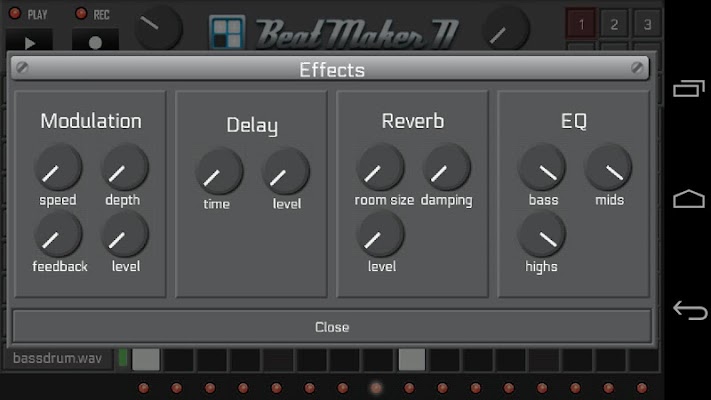Image resolution: width=711 pixels, height=400 pixels.
Task: Click the glowing step indicator LED
Action: [376, 388]
